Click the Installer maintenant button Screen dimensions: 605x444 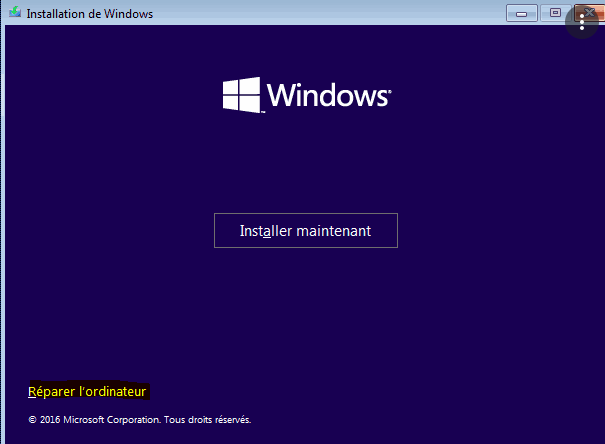click(306, 230)
